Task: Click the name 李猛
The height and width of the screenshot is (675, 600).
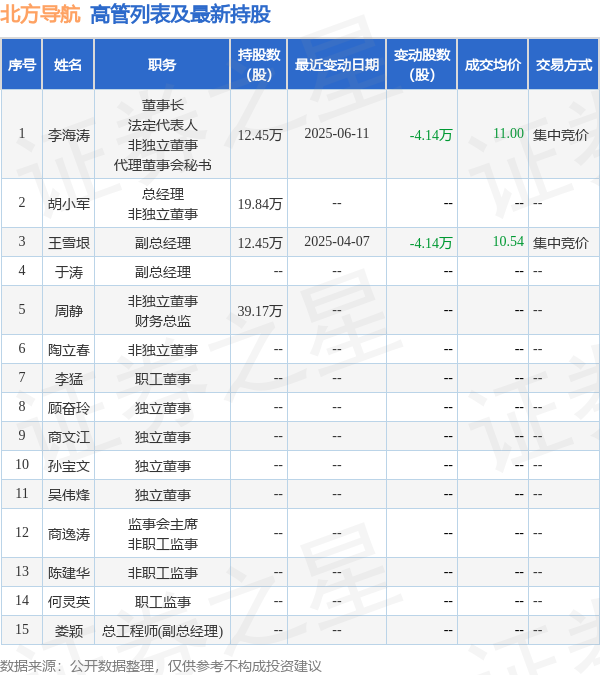Action: coord(69,379)
